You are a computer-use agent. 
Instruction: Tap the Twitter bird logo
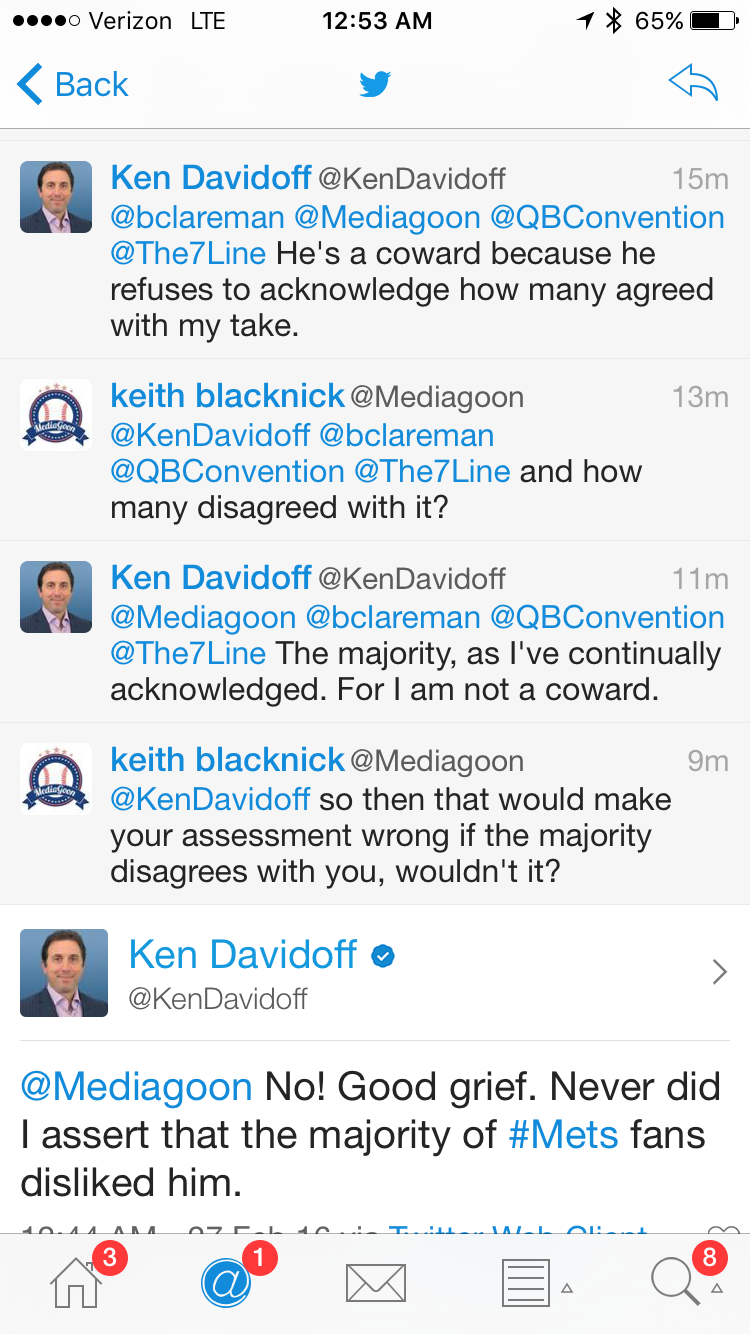pyautogui.click(x=375, y=85)
